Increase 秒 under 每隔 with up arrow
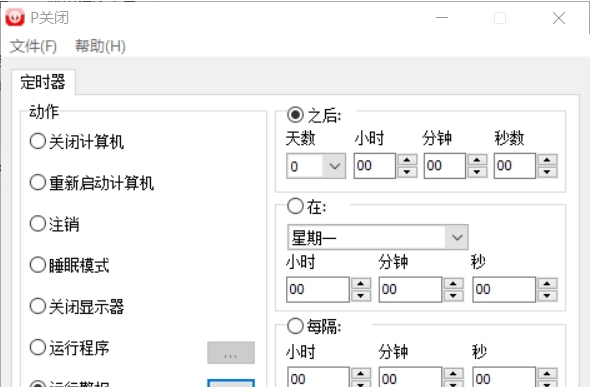This screenshot has width=593, height=387. click(547, 373)
